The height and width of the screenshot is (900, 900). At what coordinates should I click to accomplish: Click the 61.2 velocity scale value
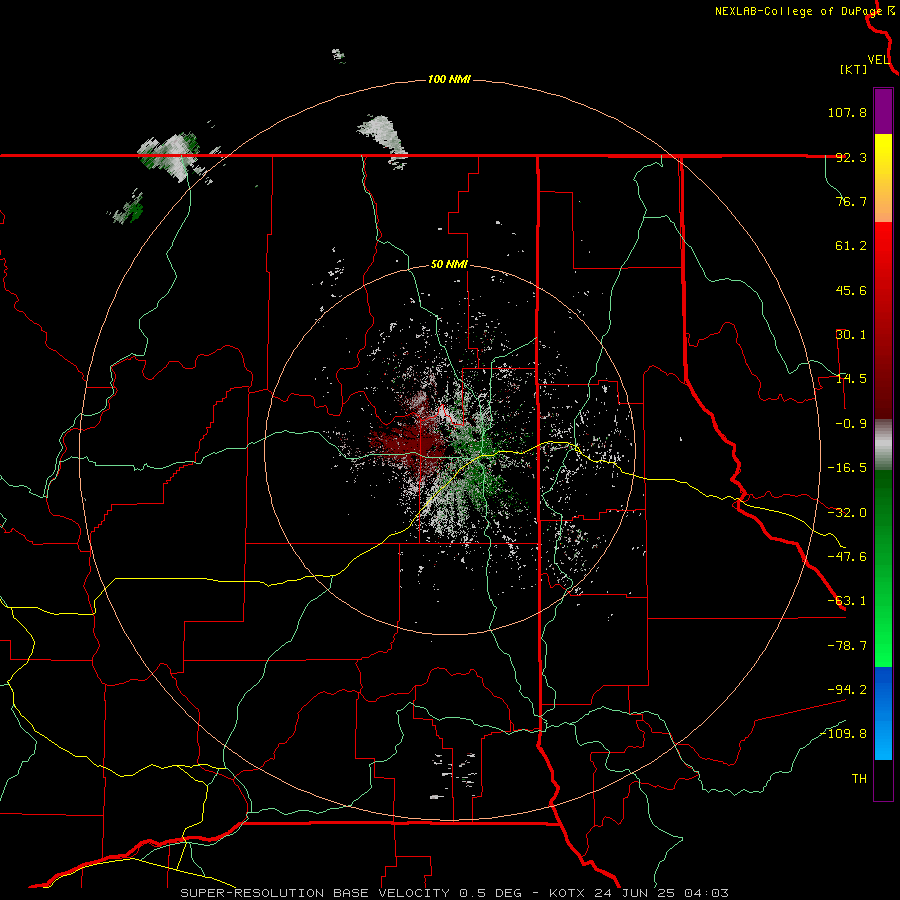pyautogui.click(x=851, y=246)
